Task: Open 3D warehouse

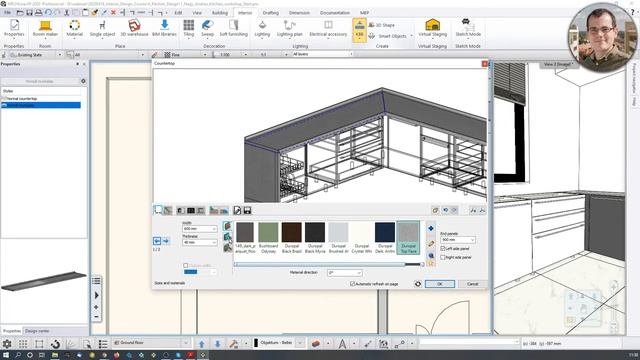Action: click(134, 28)
